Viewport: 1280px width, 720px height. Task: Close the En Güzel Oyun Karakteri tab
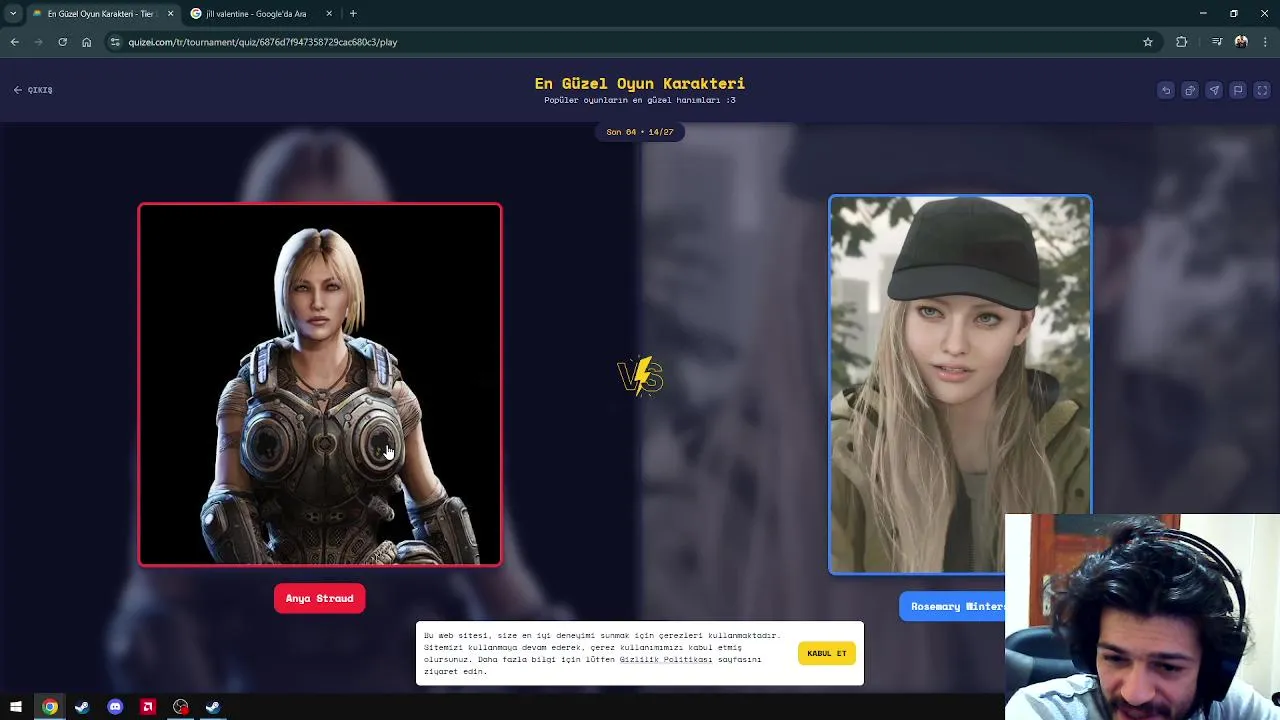[170, 13]
